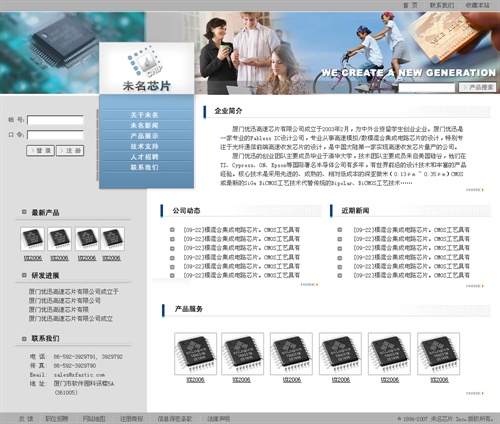Screen dimensions: 500x424
Task: Open 人才招聘 in the blue menu
Action: coord(144,157)
